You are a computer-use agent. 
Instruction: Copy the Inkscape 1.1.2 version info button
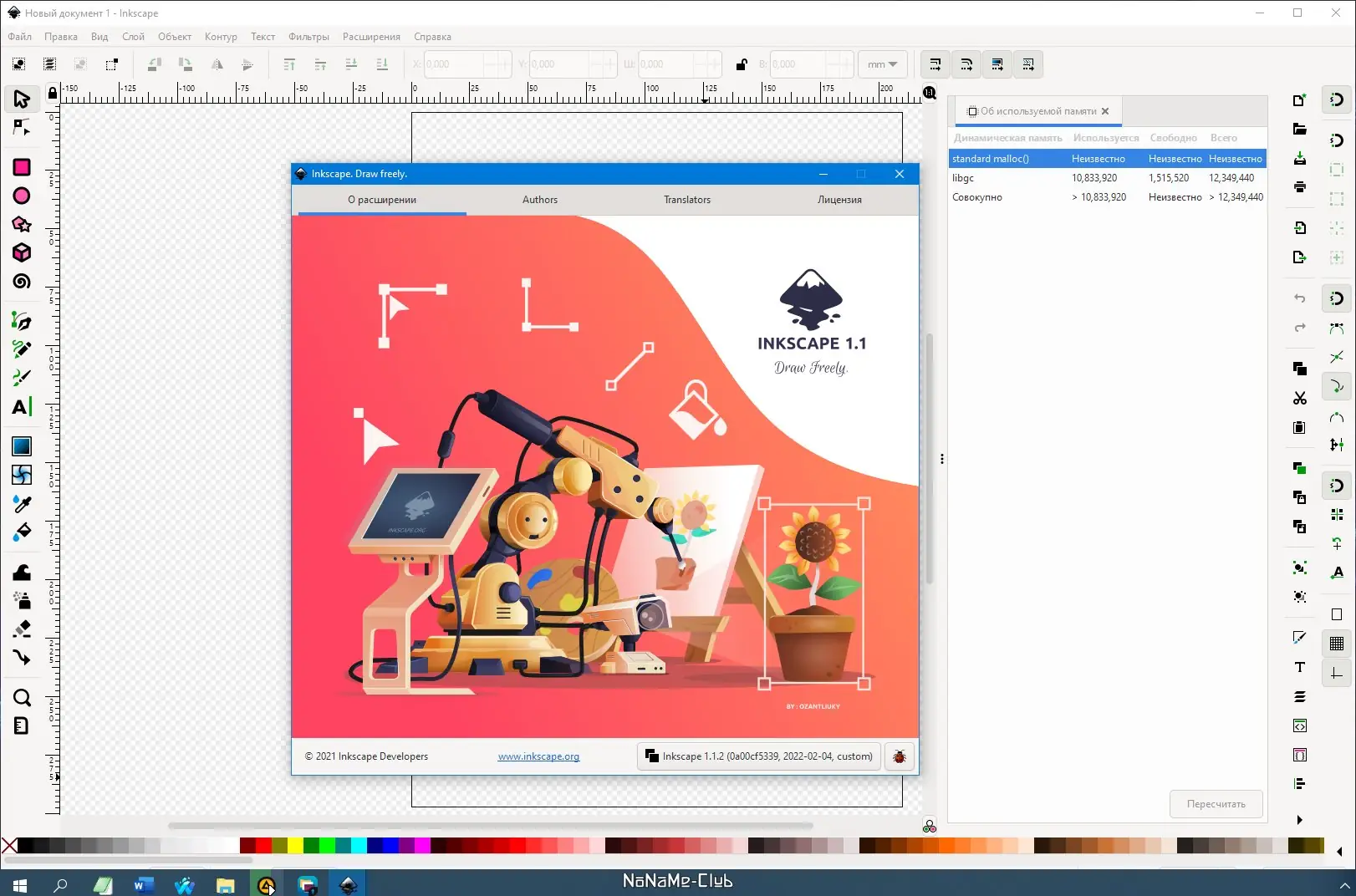759,756
